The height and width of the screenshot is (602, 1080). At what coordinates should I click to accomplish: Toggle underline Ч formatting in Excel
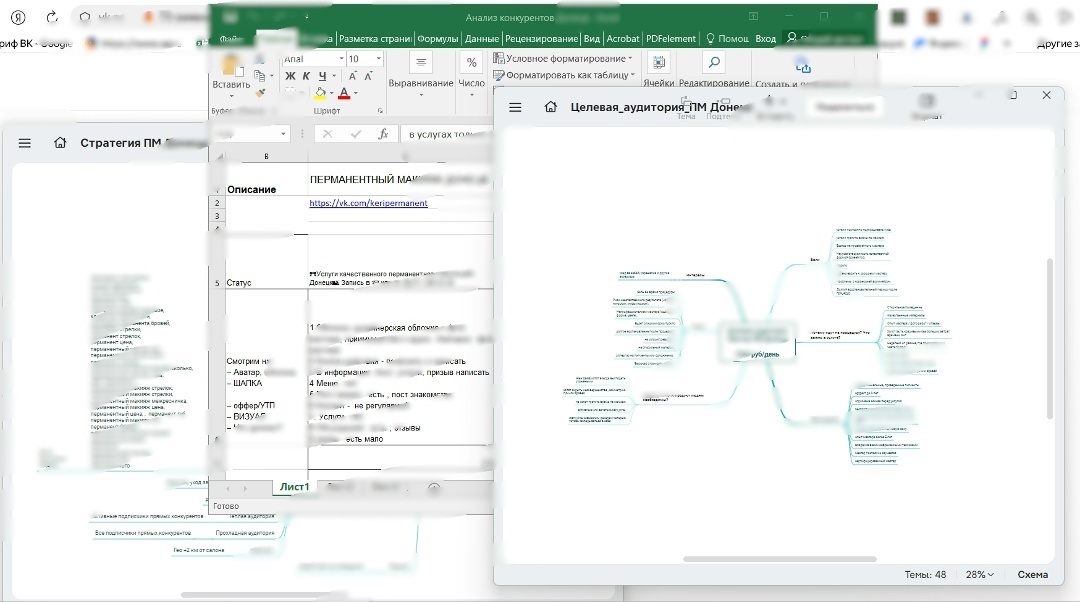(x=322, y=76)
